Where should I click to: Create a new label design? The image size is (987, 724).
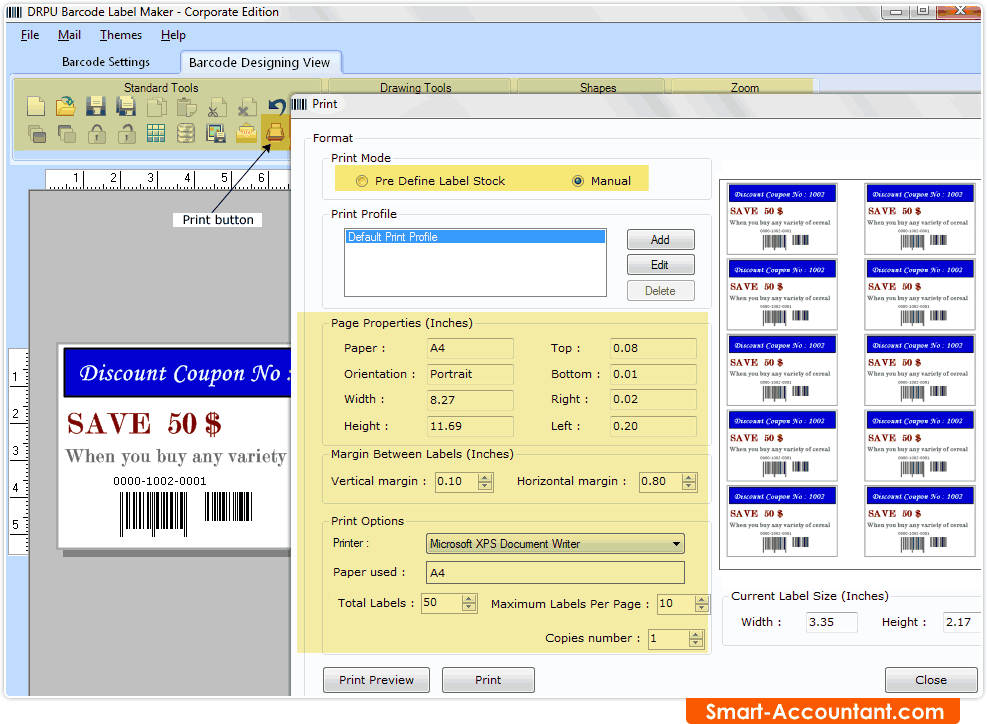point(36,106)
